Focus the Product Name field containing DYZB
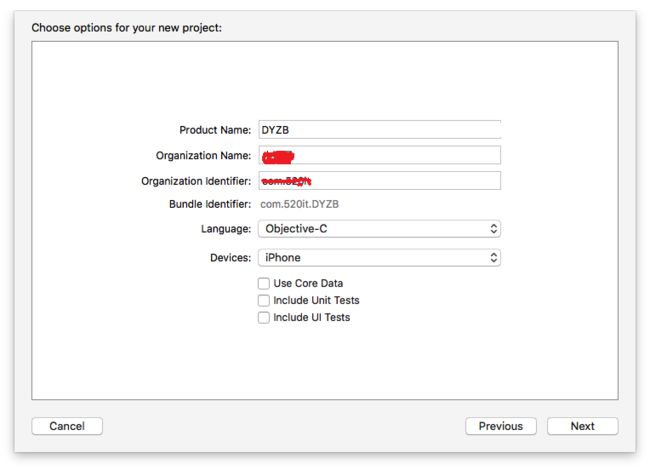650x470 pixels. 379,130
